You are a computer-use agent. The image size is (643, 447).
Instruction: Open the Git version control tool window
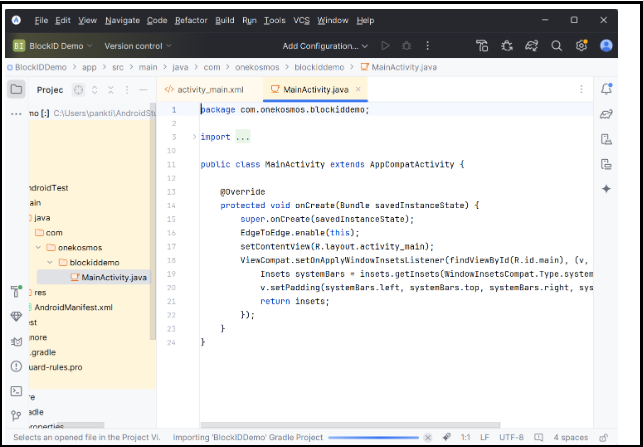tap(16, 415)
